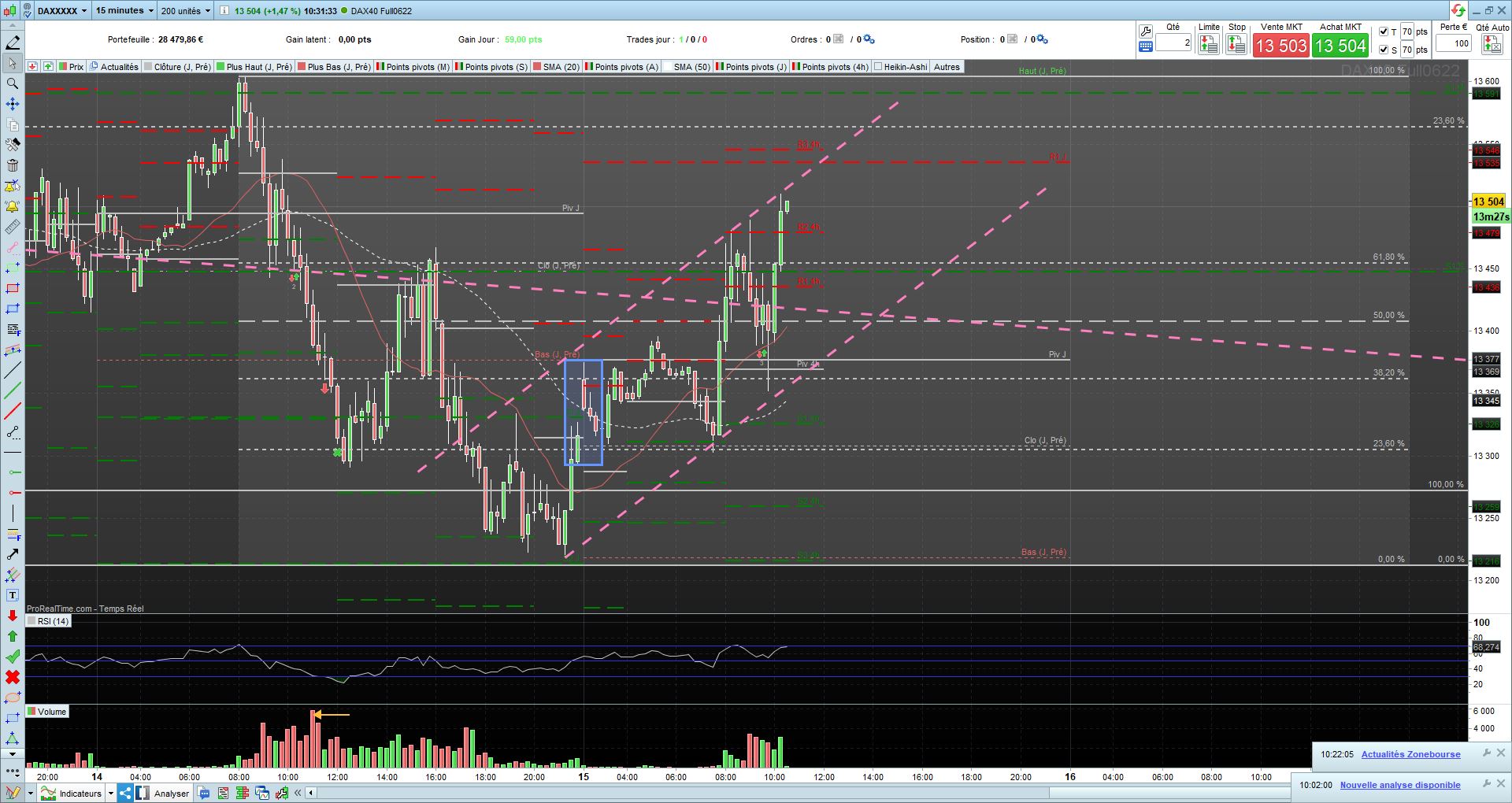Enable the Heikin-Ashi checkbox
This screenshot has width=1512, height=803.
(878, 67)
